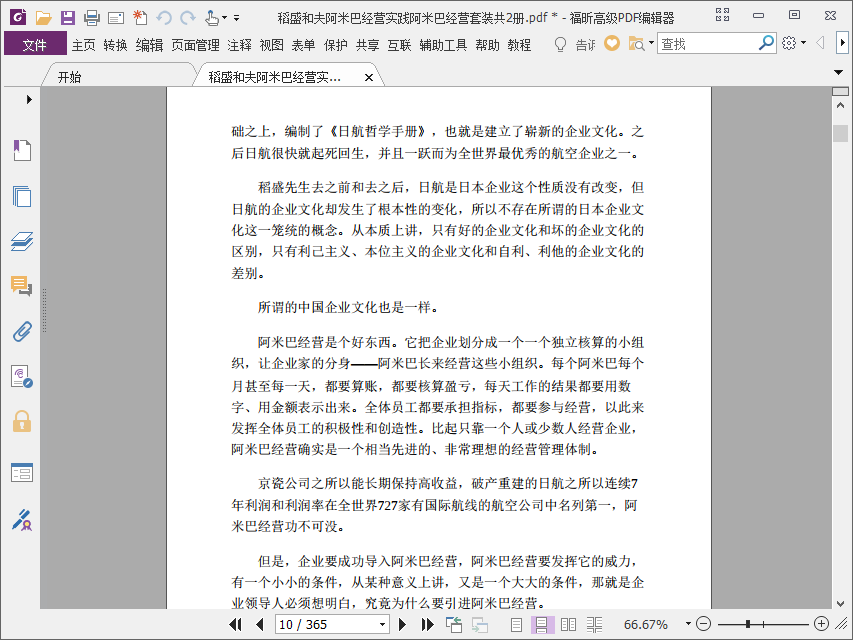Switch to continuous facing view
The height and width of the screenshot is (640, 853).
point(594,625)
